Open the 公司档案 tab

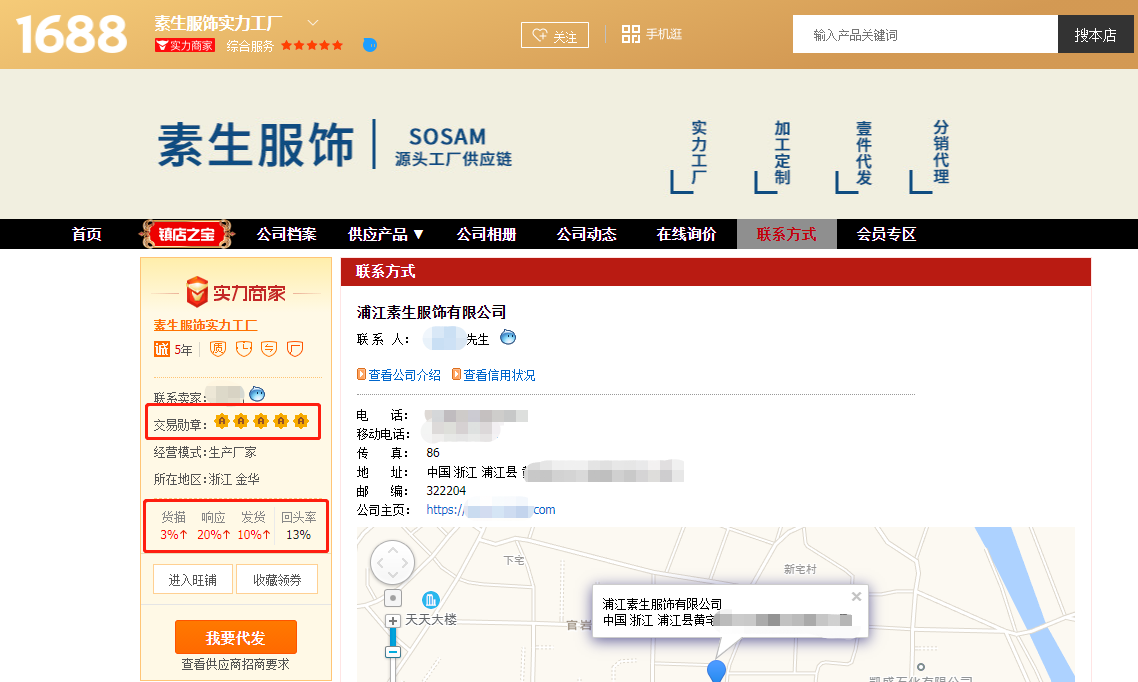tap(287, 234)
